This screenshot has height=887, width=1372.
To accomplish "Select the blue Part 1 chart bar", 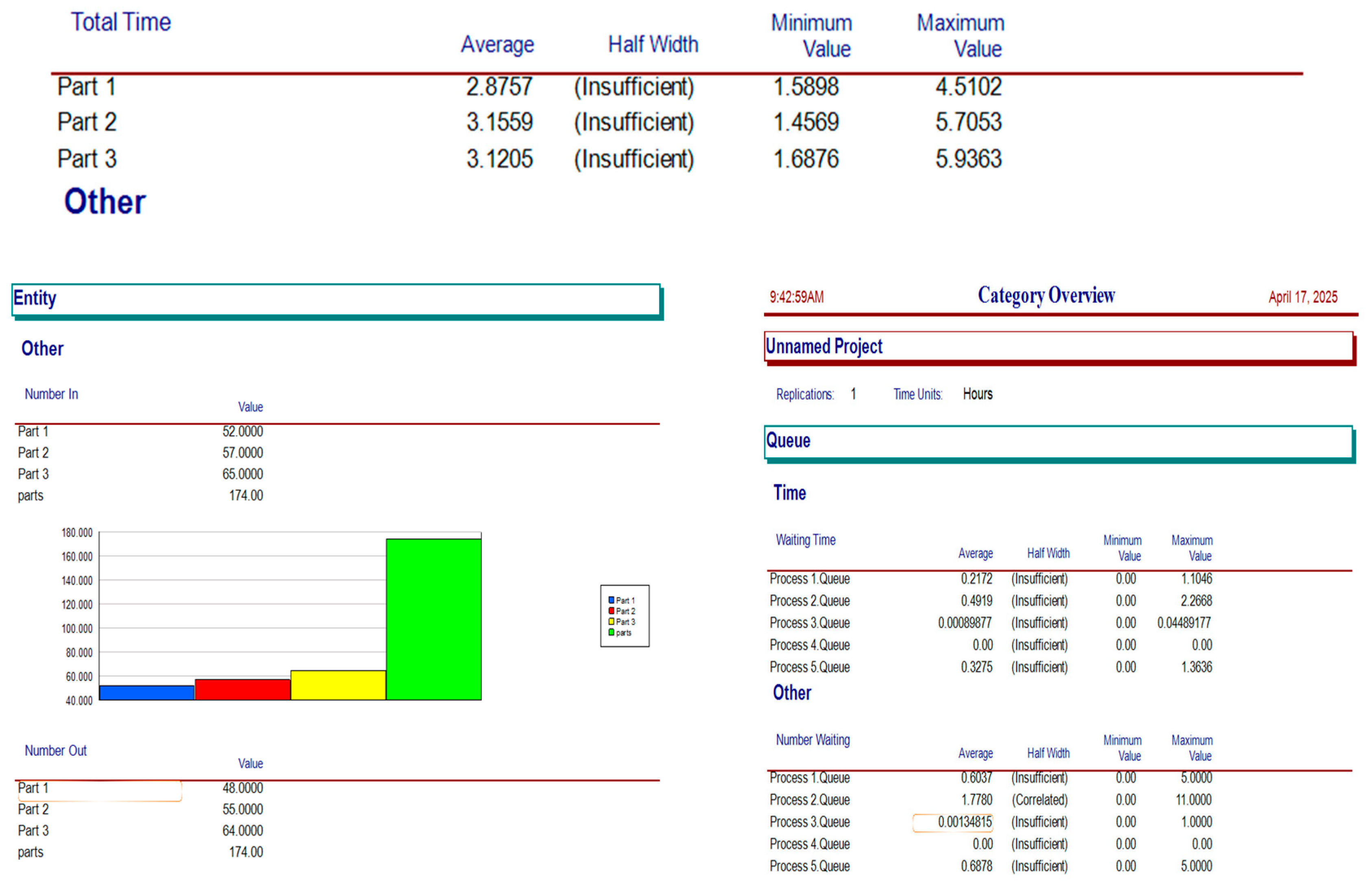I will pyautogui.click(x=146, y=692).
